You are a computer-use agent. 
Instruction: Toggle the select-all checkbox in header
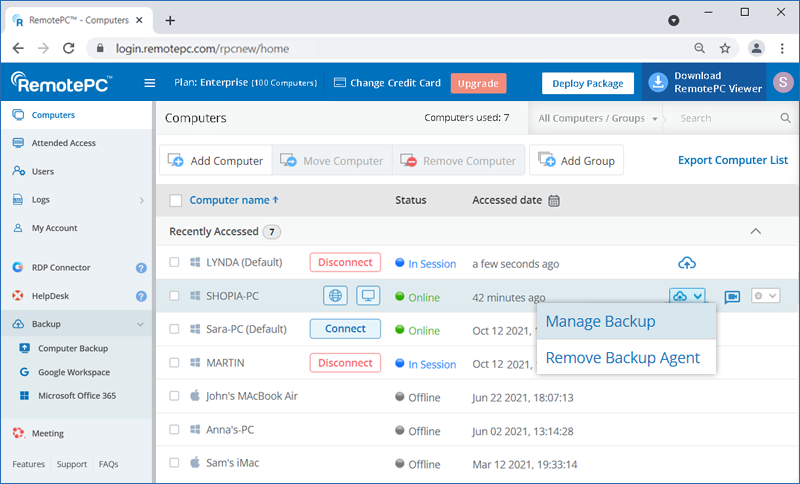click(x=176, y=200)
